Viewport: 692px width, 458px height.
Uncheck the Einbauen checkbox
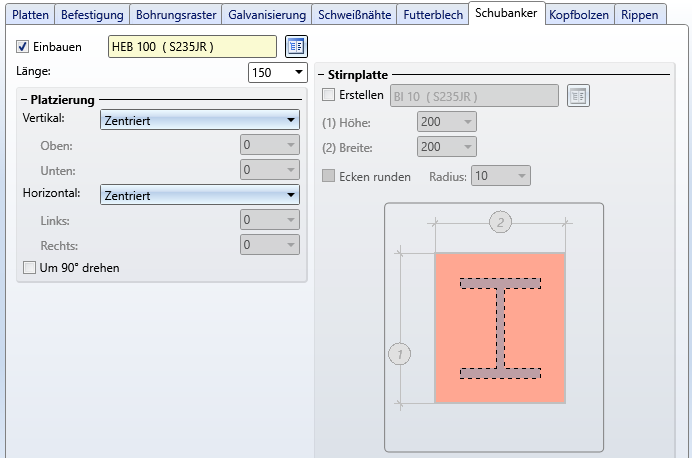click(x=23, y=46)
